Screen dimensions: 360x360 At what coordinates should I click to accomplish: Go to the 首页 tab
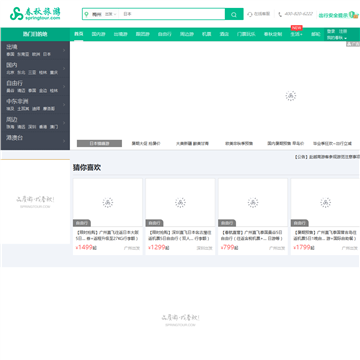pyautogui.click(x=79, y=34)
